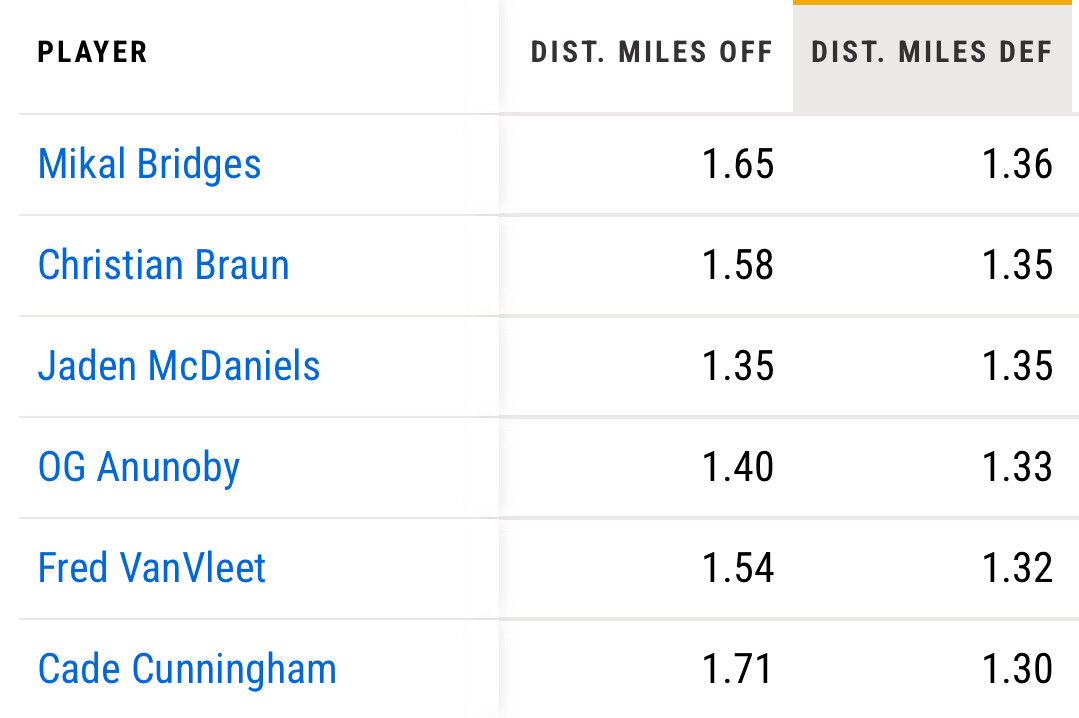This screenshot has width=1079, height=718.
Task: Open Christian Braun player page
Action: (163, 265)
